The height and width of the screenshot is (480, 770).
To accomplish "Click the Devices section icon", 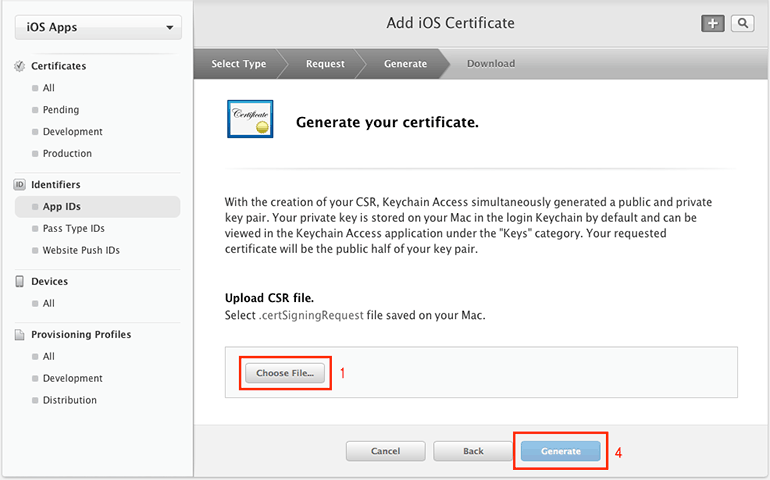I will point(19,282).
